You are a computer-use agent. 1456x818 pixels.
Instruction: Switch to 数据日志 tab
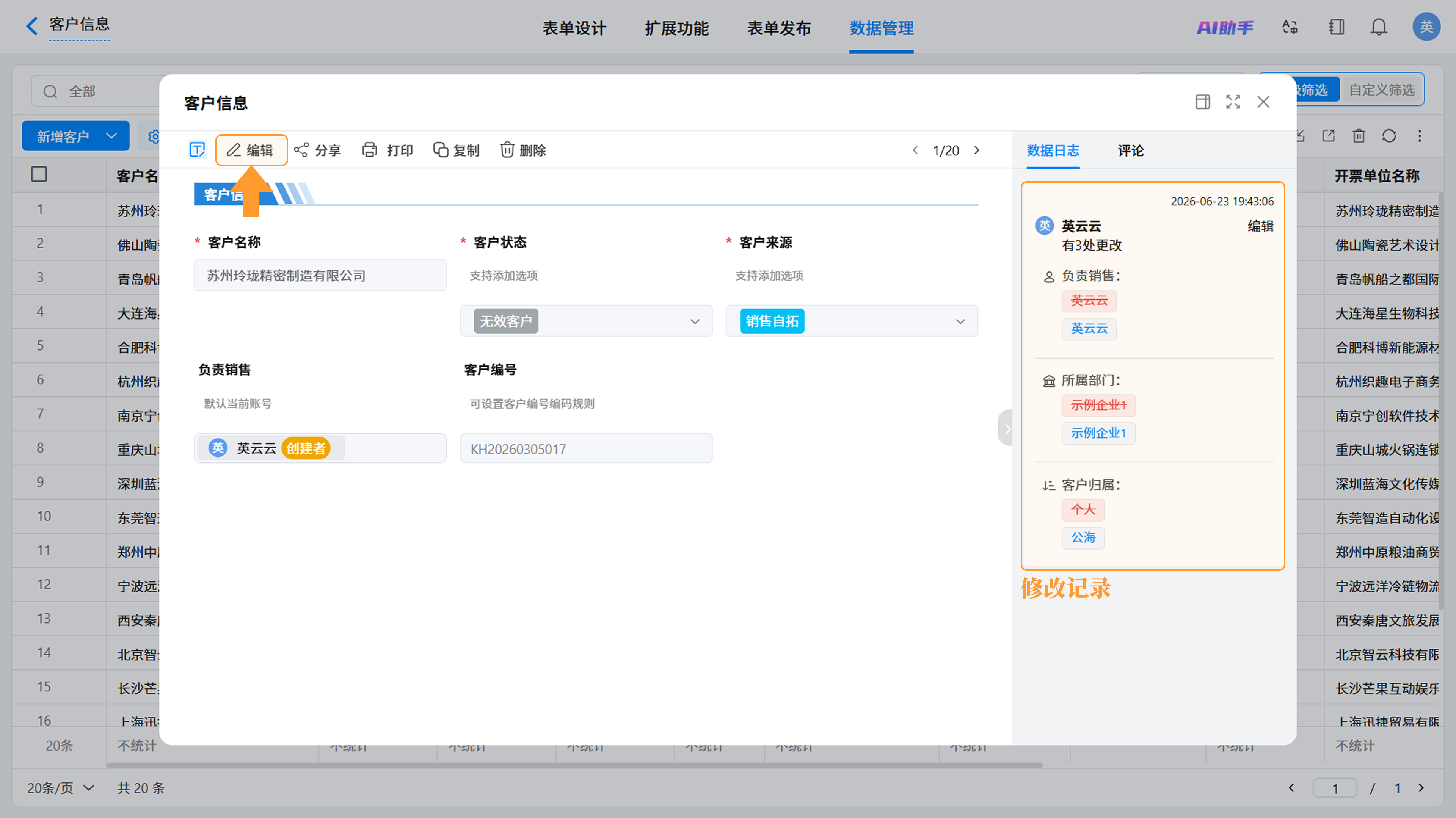[x=1053, y=150]
